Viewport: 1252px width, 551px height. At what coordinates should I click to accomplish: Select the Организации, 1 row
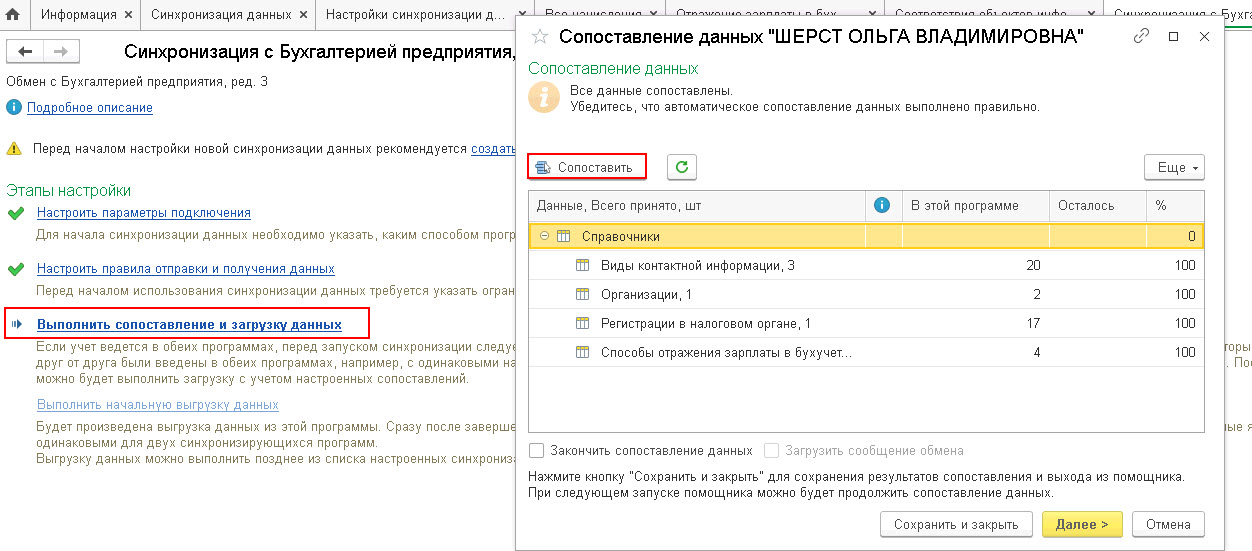pyautogui.click(x=866, y=294)
